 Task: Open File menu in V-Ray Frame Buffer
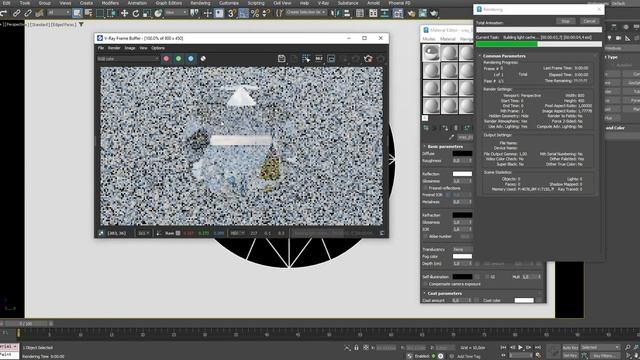(101, 48)
